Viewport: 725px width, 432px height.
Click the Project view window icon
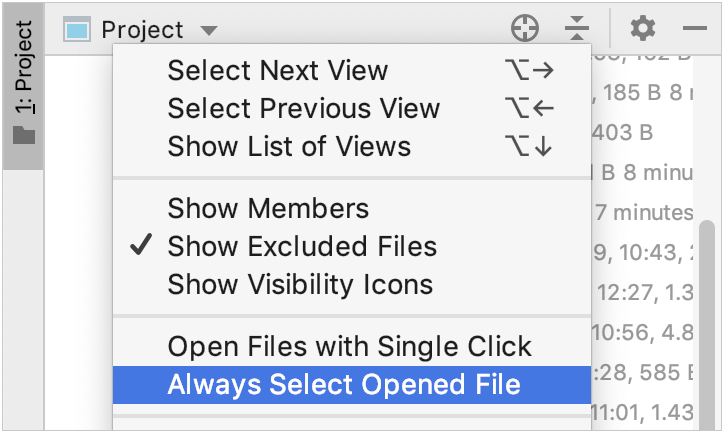click(77, 30)
